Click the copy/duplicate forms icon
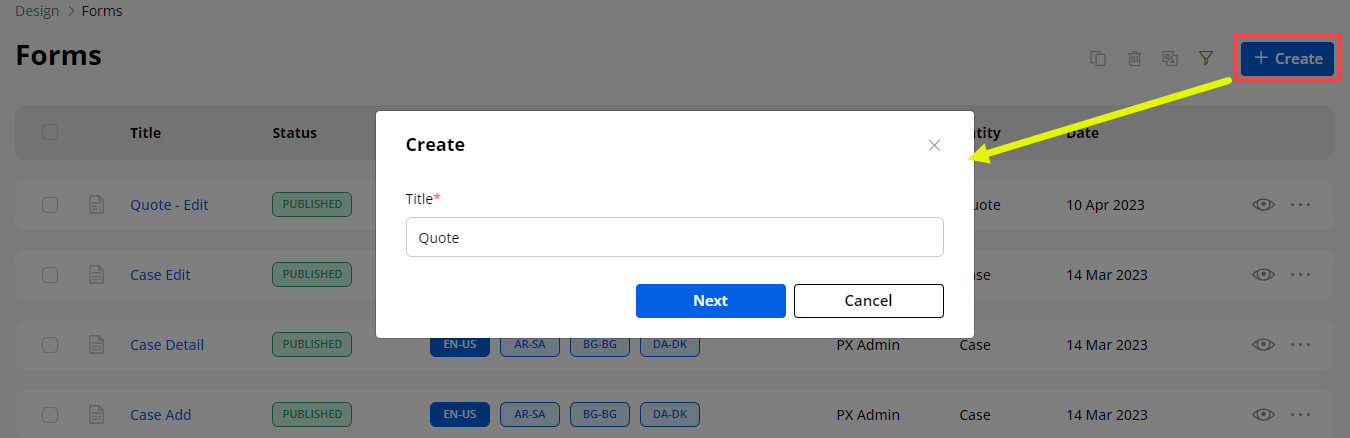1350x438 pixels. coord(1098,58)
